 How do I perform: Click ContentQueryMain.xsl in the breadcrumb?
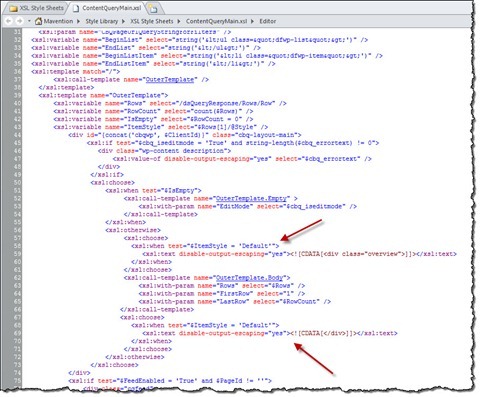pyautogui.click(x=216, y=21)
